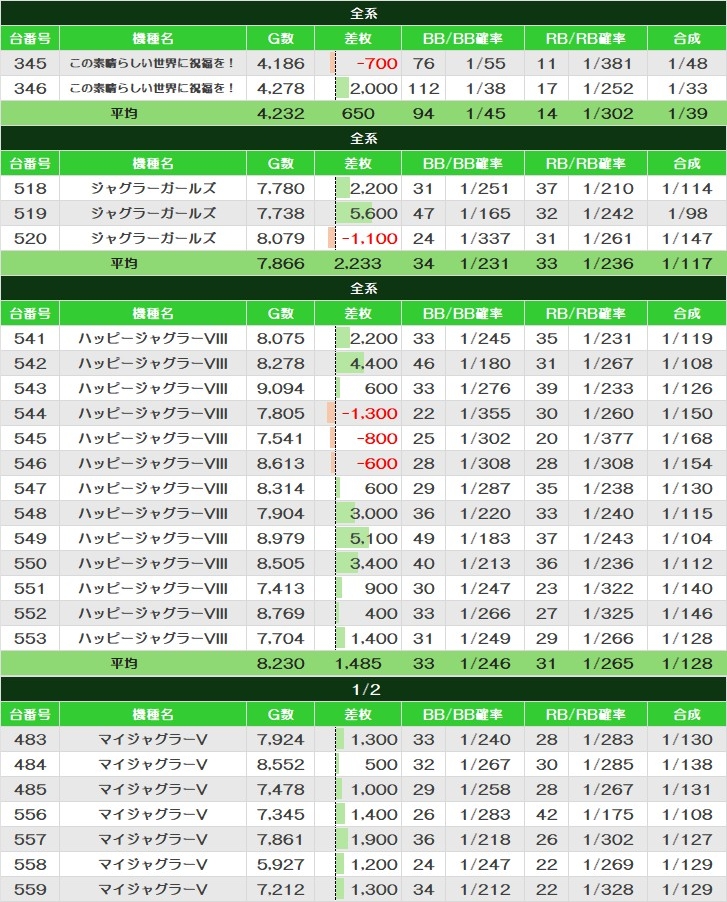Select BB count 49 in row 549

pyautogui.click(x=423, y=538)
